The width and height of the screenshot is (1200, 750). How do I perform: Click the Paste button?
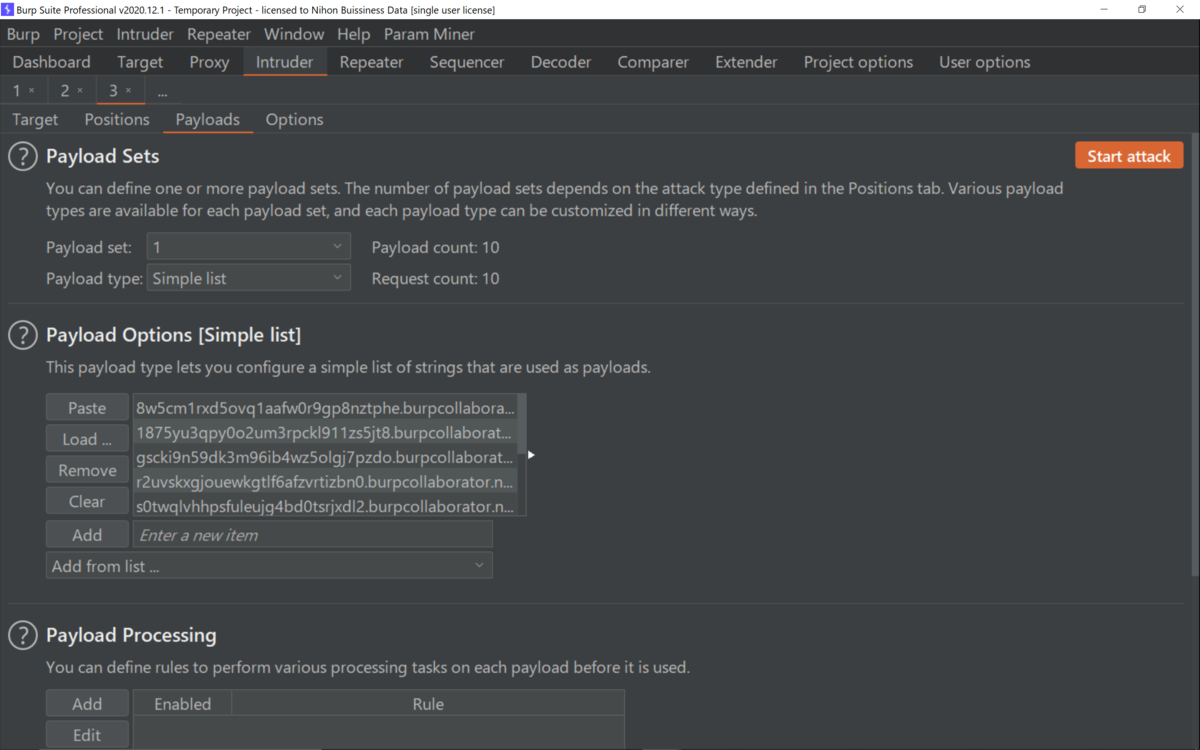pos(87,408)
